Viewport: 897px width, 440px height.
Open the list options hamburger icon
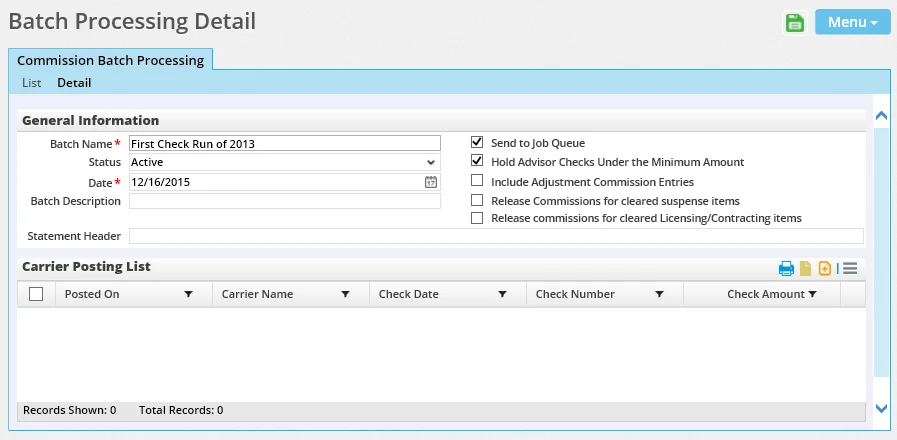pos(850,268)
